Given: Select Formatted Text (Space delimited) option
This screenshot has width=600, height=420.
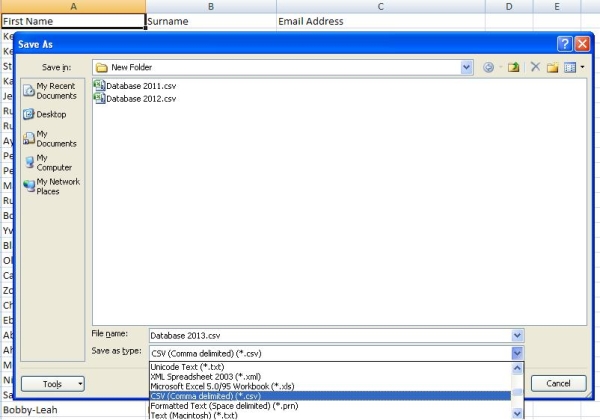Looking at the screenshot, I should pos(225,406).
